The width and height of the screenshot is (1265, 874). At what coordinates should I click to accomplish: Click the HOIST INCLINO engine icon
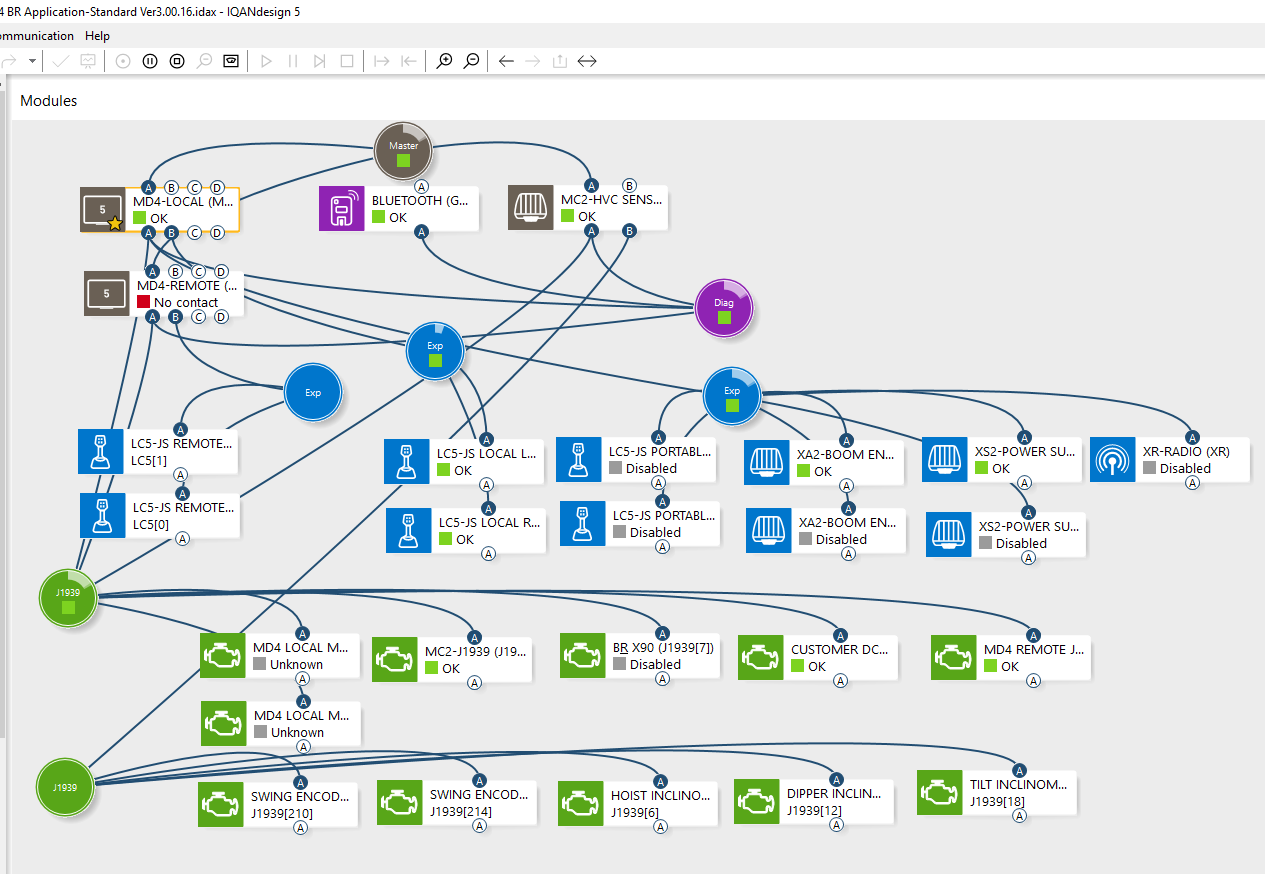pyautogui.click(x=581, y=804)
